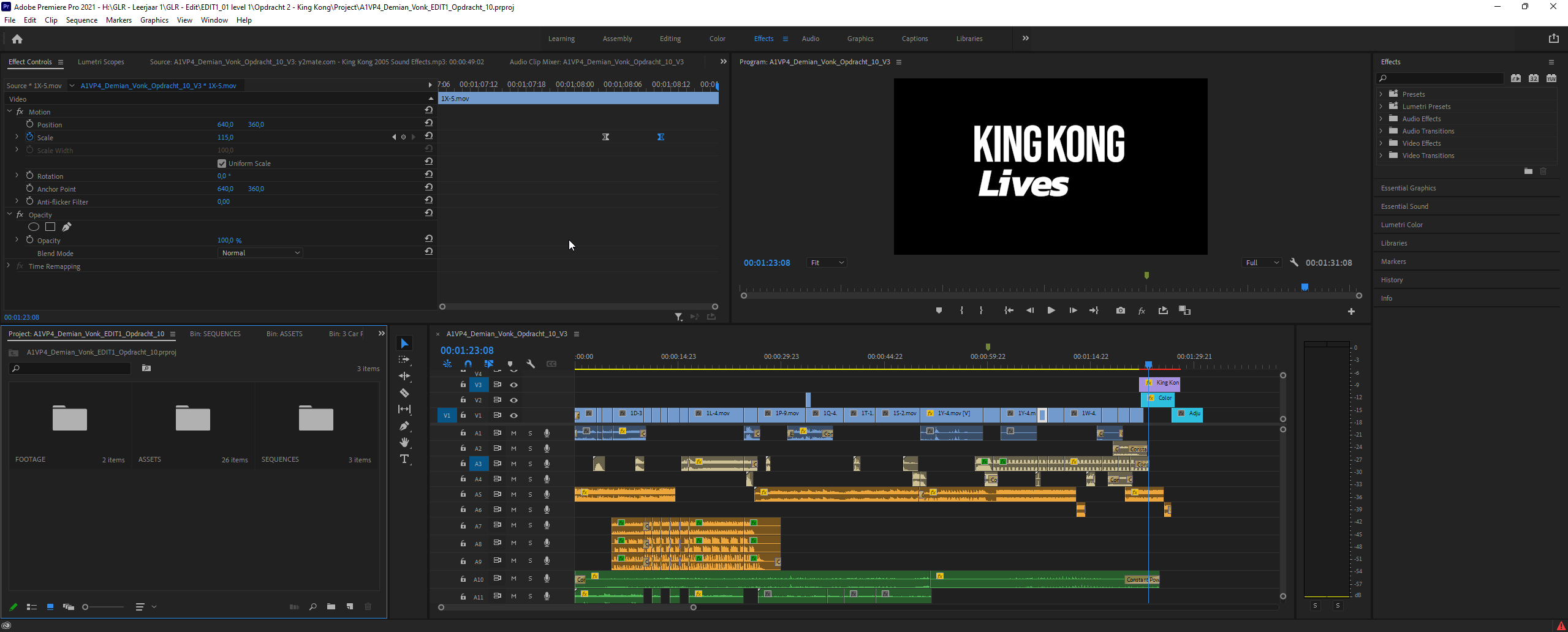Image resolution: width=1568 pixels, height=632 pixels.
Task: Open the FOOTAGE bin thumbnail
Action: click(70, 419)
